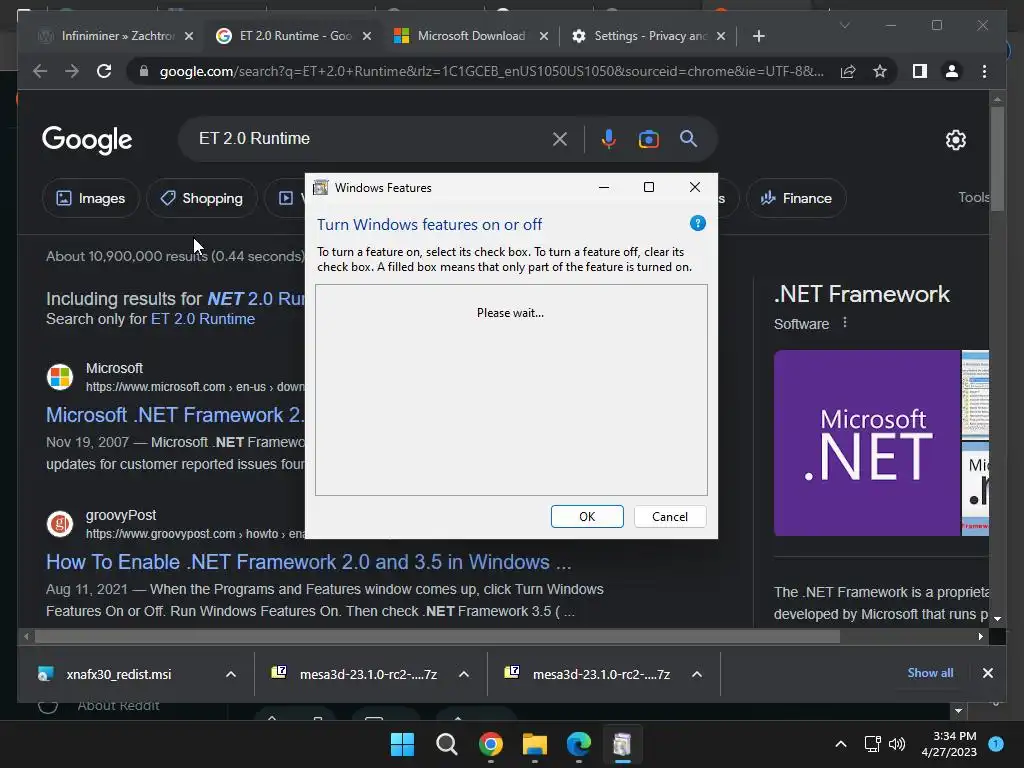
Task: Close the downloads bar
Action: coord(987,673)
